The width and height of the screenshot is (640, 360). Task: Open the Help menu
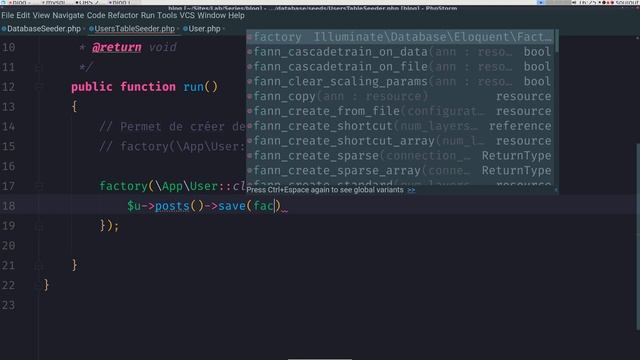236,16
